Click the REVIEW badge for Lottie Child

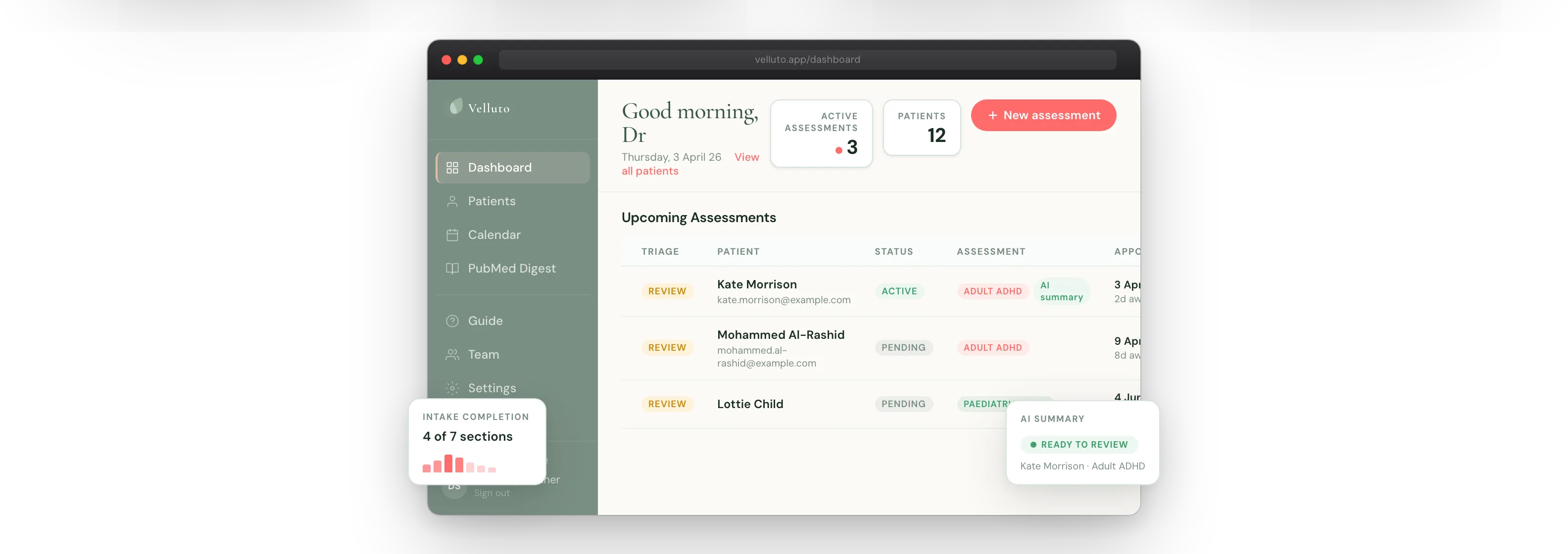coord(667,404)
